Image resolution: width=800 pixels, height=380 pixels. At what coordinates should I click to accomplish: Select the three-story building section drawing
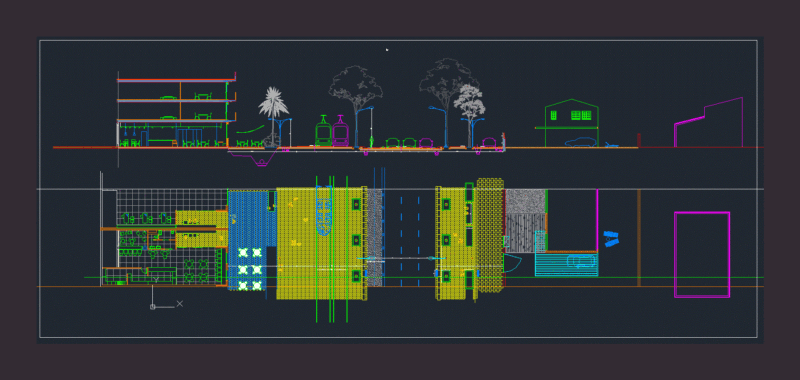(177, 110)
